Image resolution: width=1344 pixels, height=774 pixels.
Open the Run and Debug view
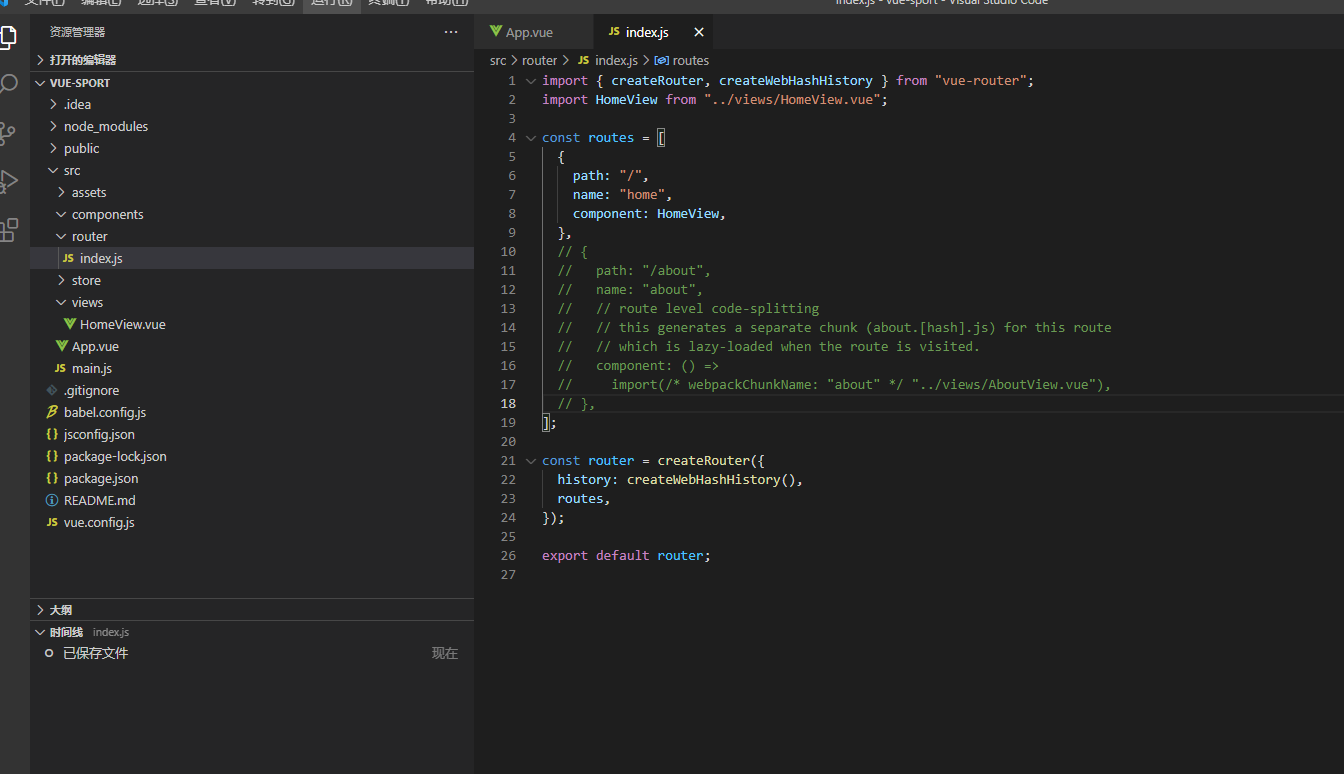[x=8, y=181]
